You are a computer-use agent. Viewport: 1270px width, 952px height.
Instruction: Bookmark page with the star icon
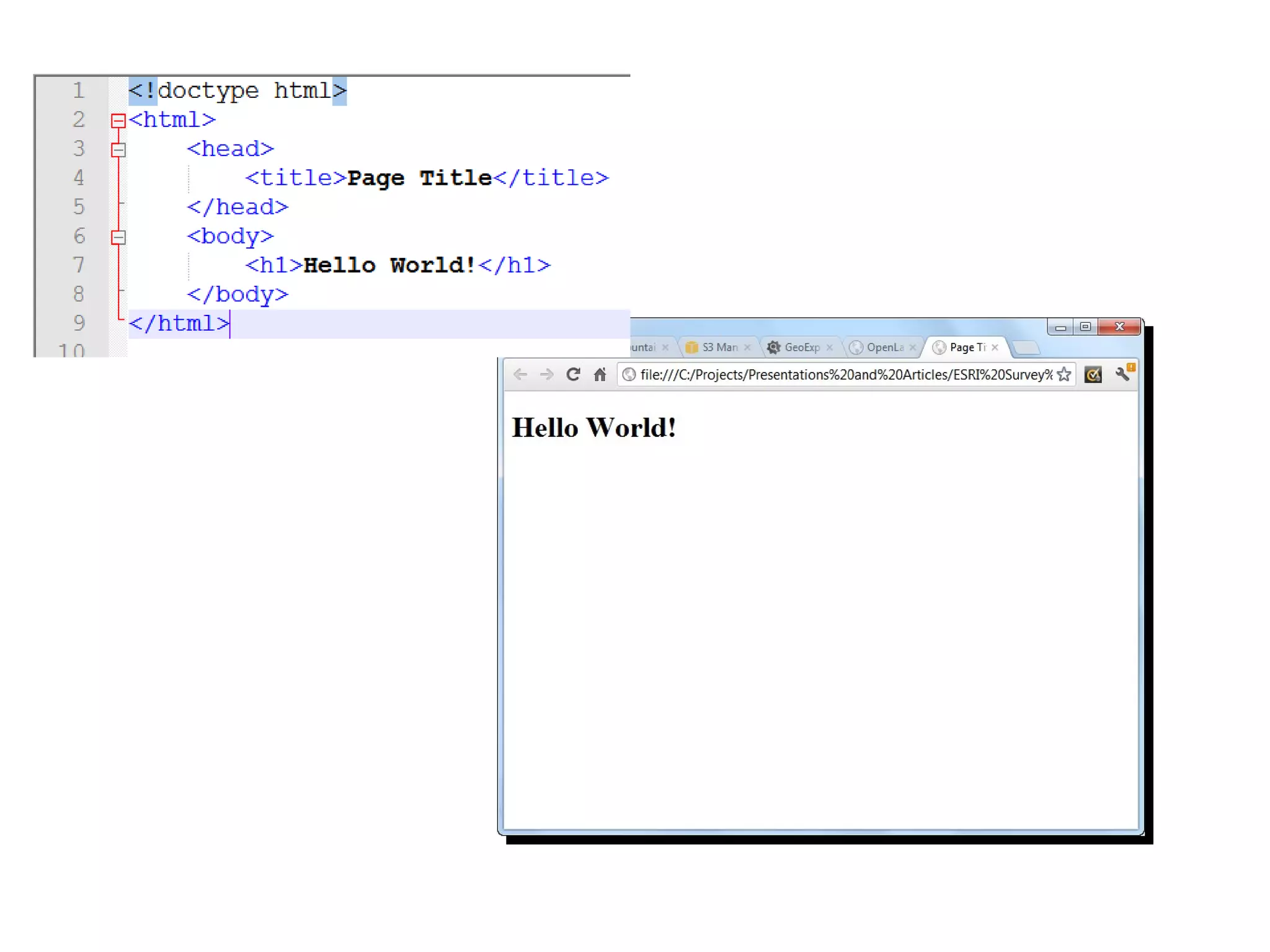pyautogui.click(x=1064, y=374)
